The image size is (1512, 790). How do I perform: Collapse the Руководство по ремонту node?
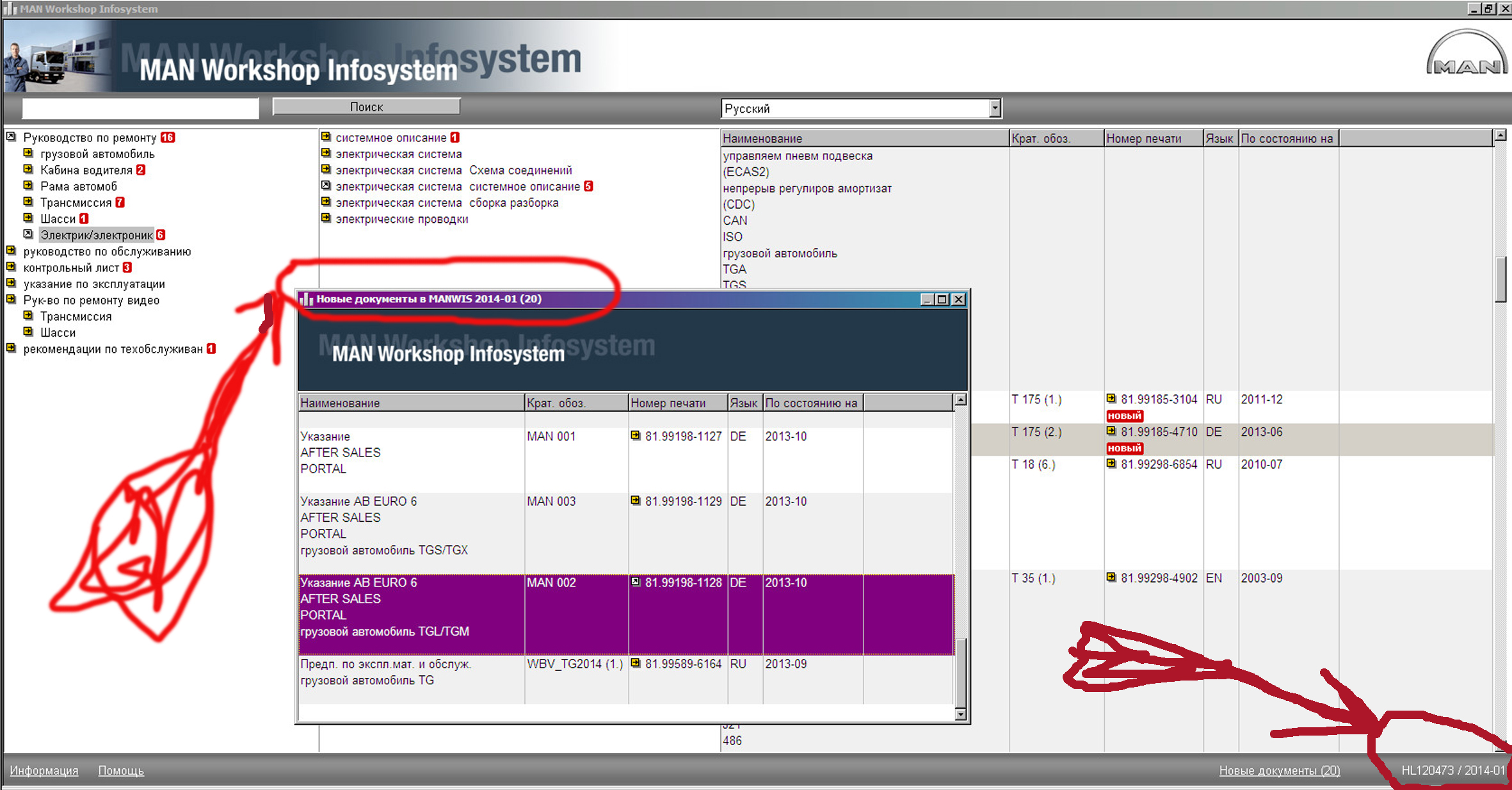point(11,137)
